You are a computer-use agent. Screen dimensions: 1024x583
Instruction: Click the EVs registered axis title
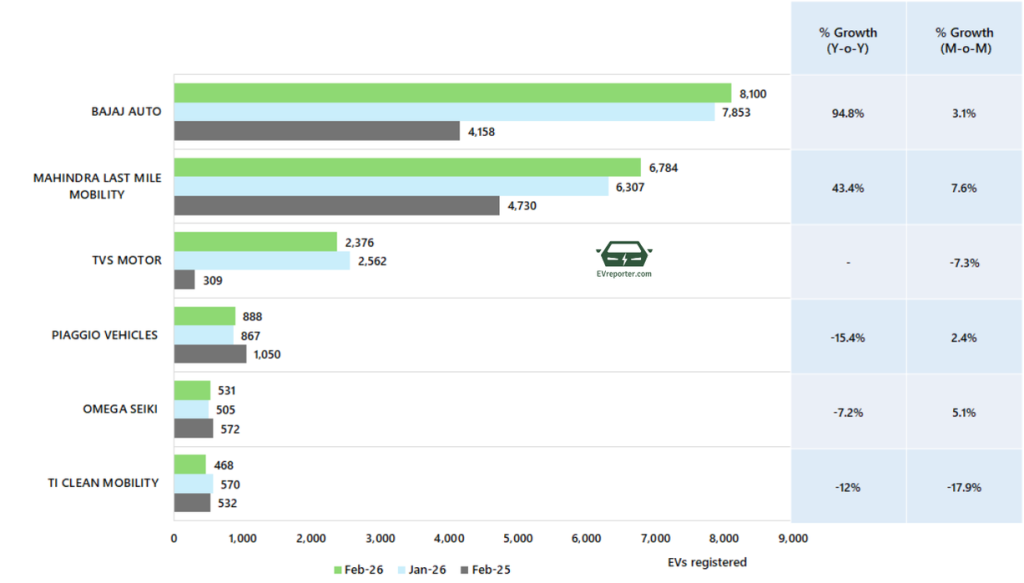(706, 562)
